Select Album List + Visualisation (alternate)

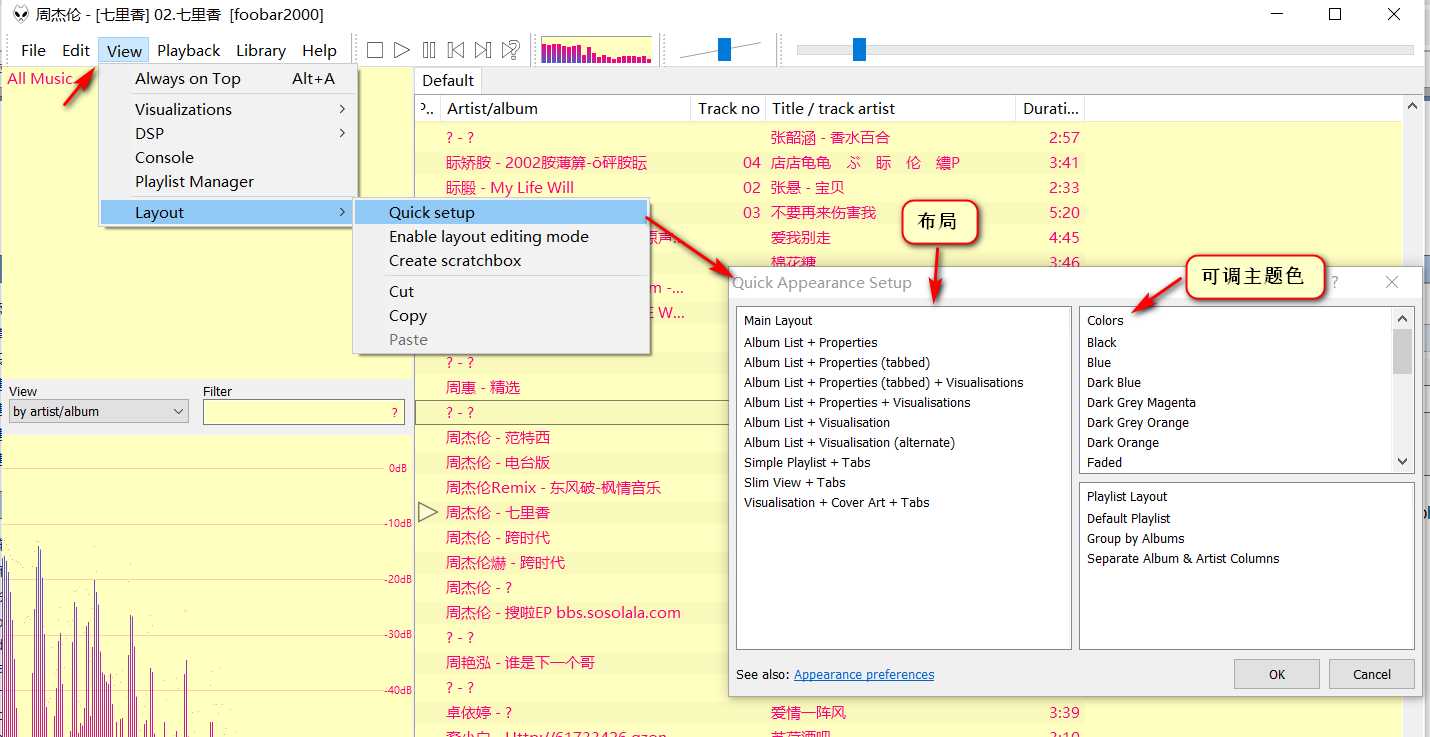849,442
